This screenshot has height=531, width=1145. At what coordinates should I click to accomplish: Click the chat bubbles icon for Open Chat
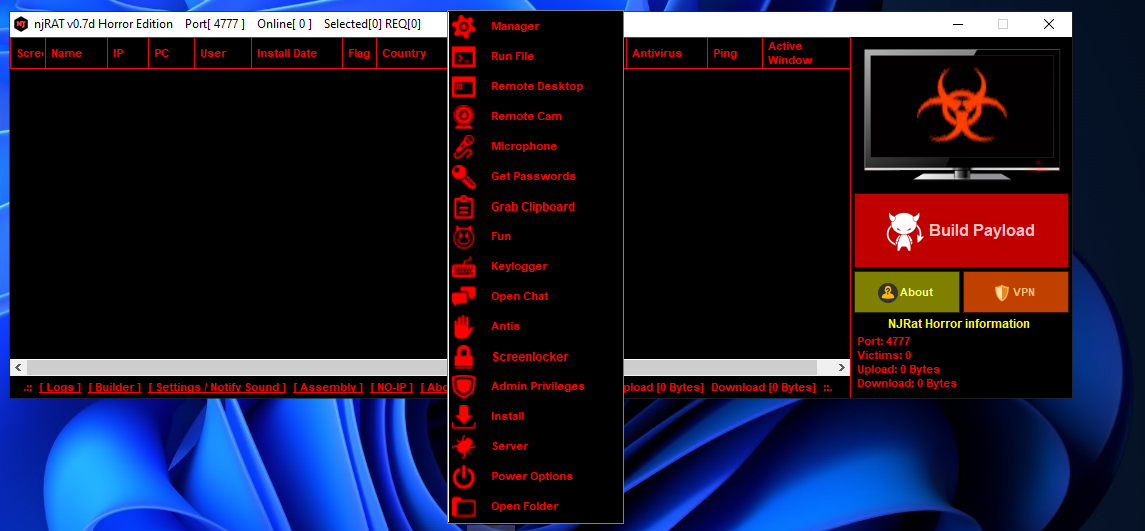[464, 297]
